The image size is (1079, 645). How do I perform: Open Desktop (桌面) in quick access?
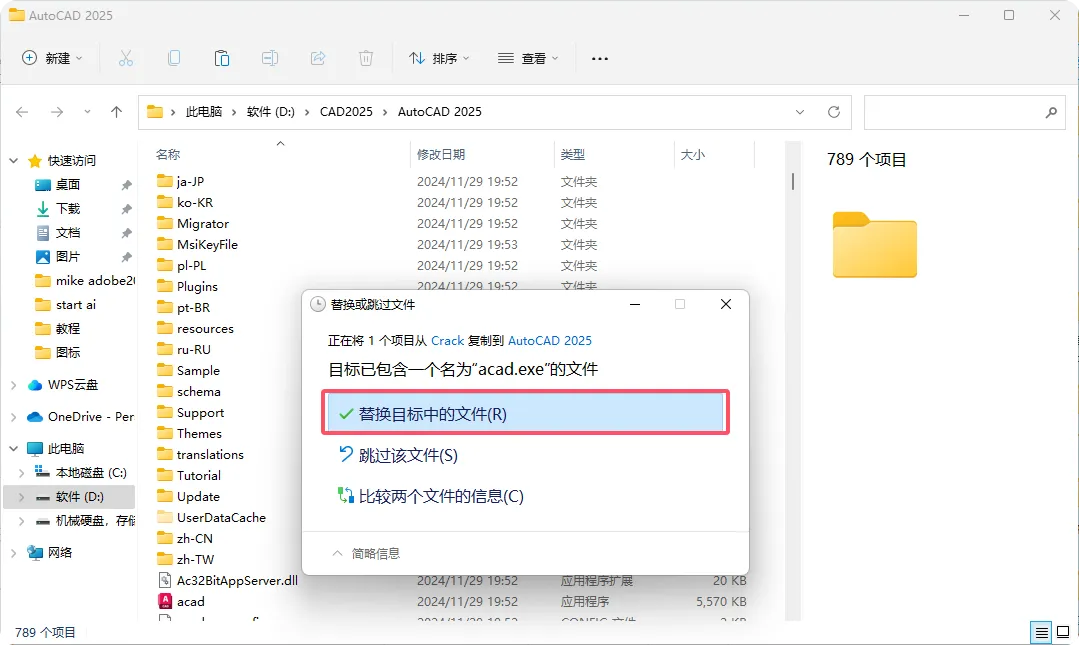pyautogui.click(x=67, y=184)
